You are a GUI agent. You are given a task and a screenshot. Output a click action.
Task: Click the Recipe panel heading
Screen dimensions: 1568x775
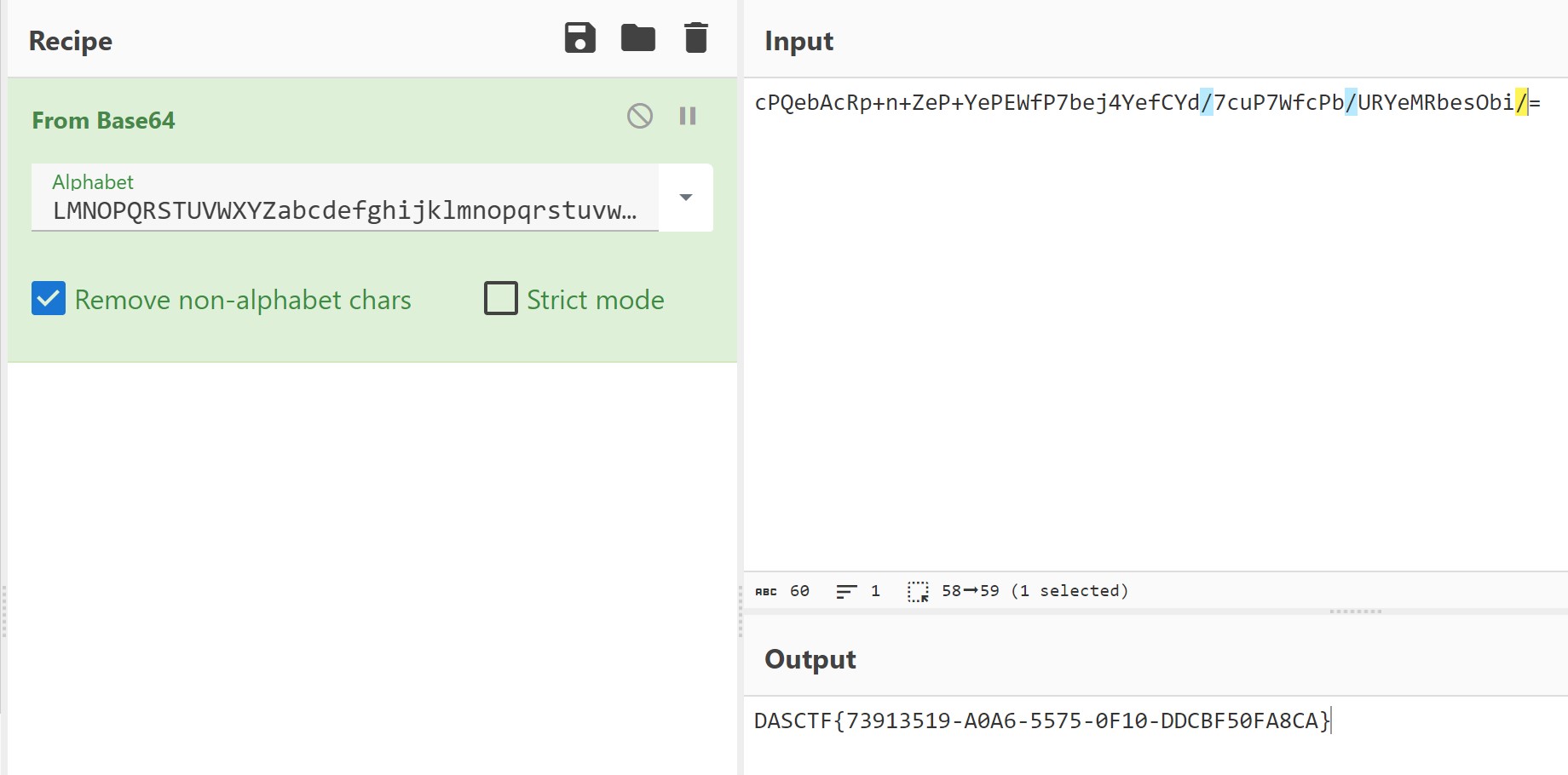pyautogui.click(x=71, y=41)
